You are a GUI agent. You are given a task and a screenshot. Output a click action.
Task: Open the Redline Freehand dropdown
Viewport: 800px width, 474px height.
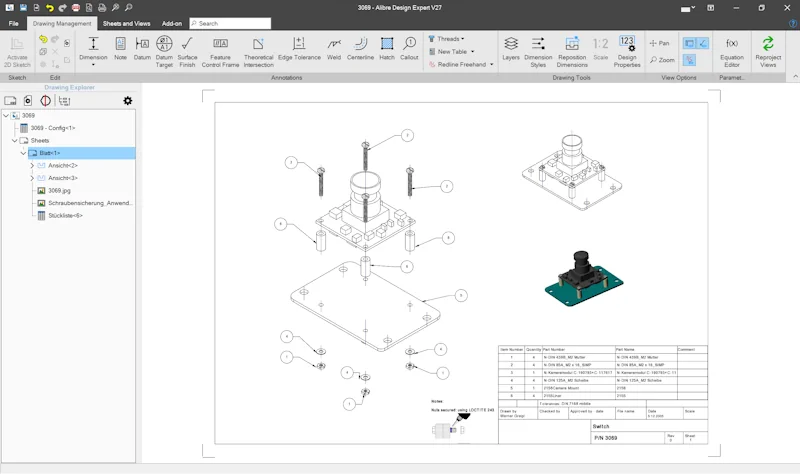[x=491, y=65]
